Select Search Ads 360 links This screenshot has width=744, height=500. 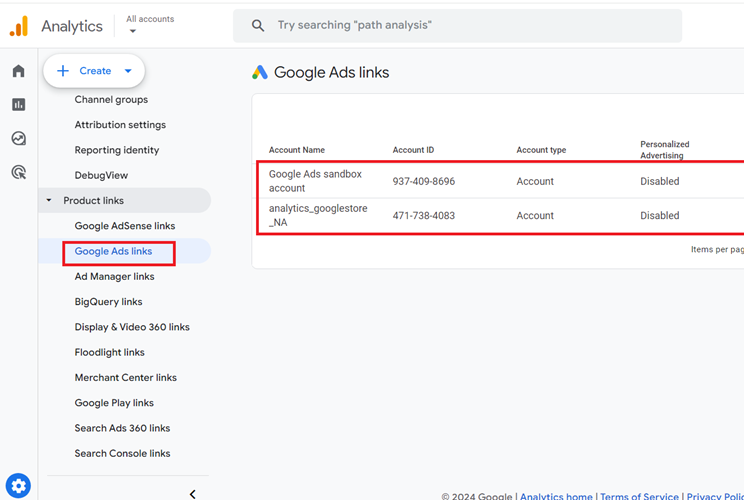pyautogui.click(x=122, y=428)
